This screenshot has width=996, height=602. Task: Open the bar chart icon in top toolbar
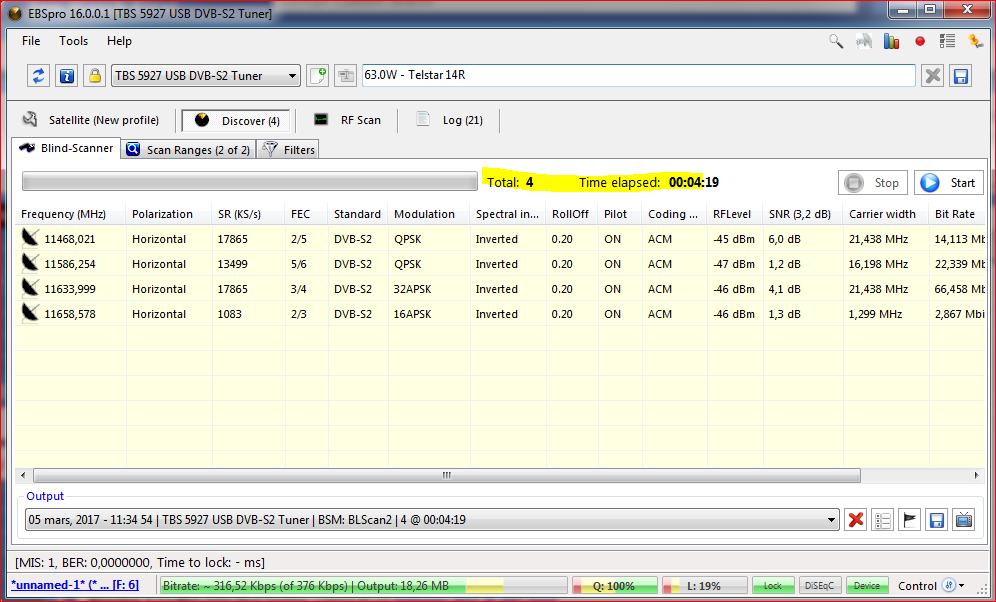point(891,41)
